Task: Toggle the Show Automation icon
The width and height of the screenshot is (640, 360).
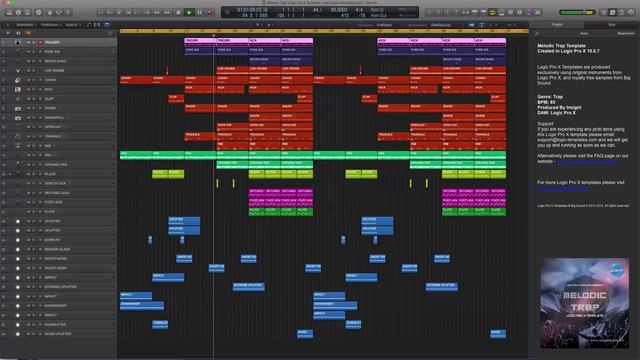Action: [89, 25]
